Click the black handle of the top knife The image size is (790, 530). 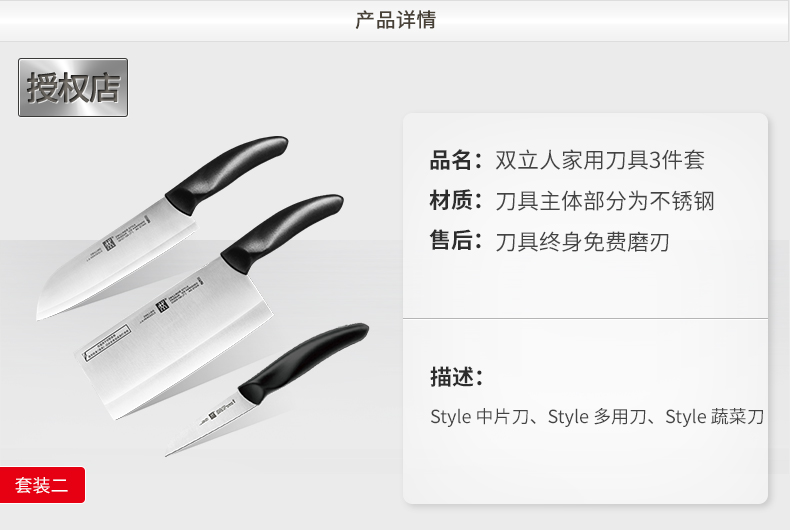[x=227, y=172]
